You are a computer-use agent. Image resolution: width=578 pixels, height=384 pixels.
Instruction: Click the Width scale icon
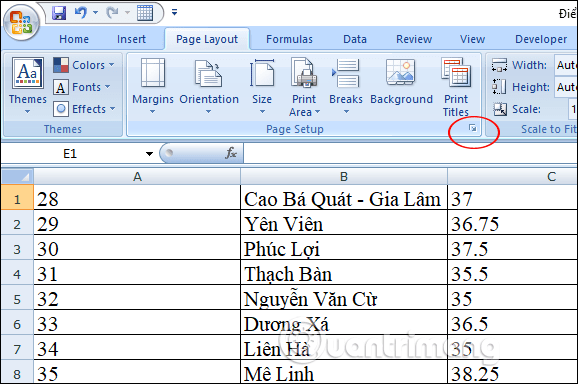pos(499,65)
